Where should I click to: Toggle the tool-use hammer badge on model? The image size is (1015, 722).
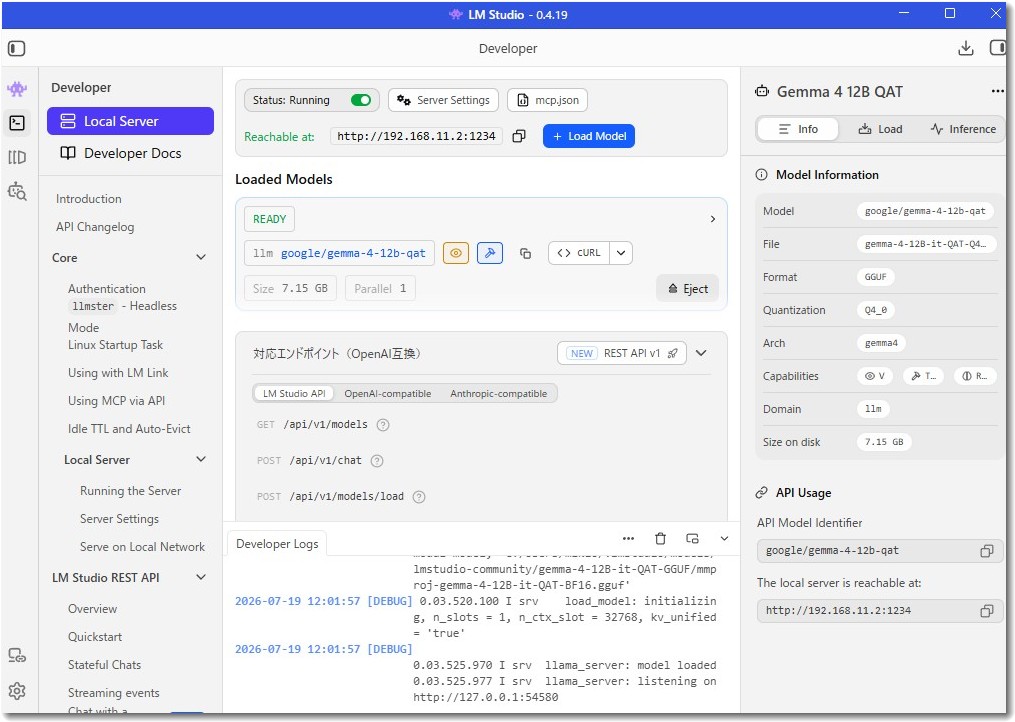pos(490,253)
